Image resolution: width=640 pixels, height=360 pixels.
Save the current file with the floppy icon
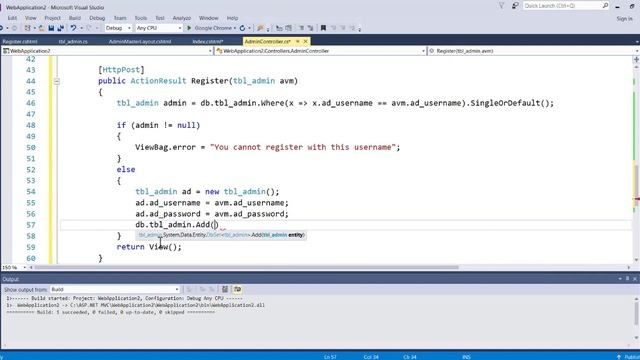[51, 28]
